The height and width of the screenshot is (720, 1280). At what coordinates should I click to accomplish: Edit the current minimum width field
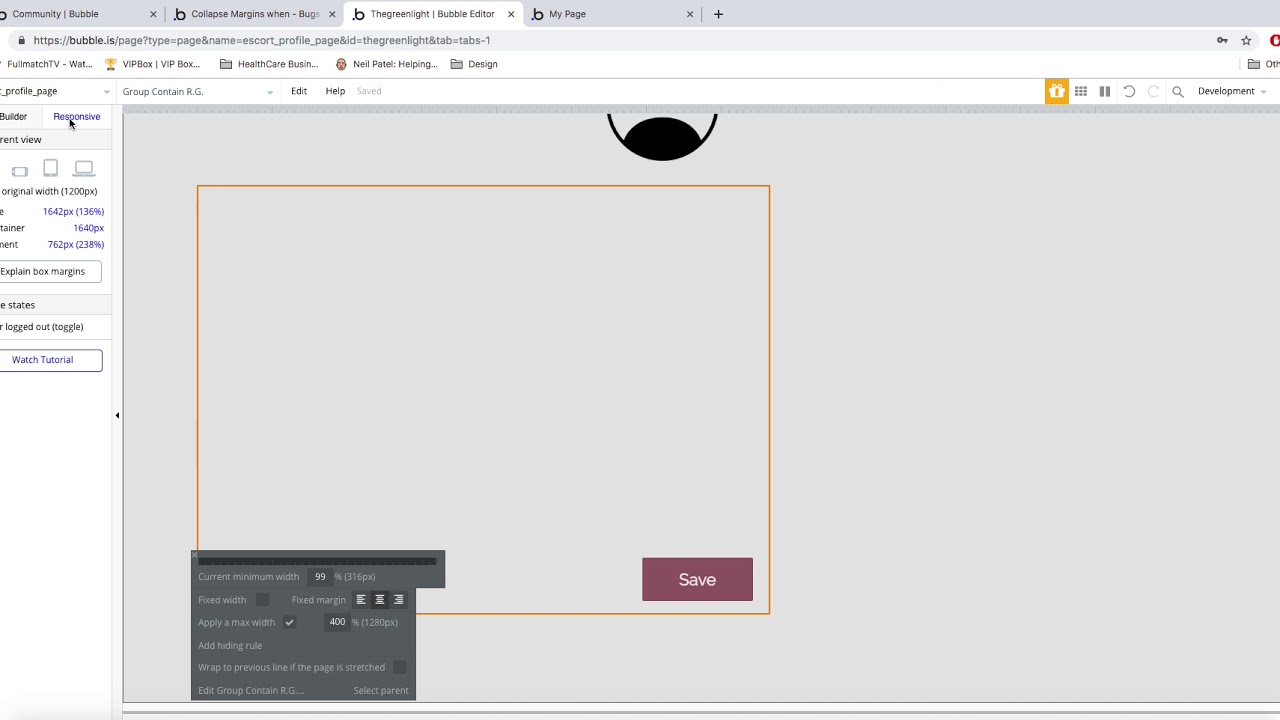pyautogui.click(x=320, y=577)
